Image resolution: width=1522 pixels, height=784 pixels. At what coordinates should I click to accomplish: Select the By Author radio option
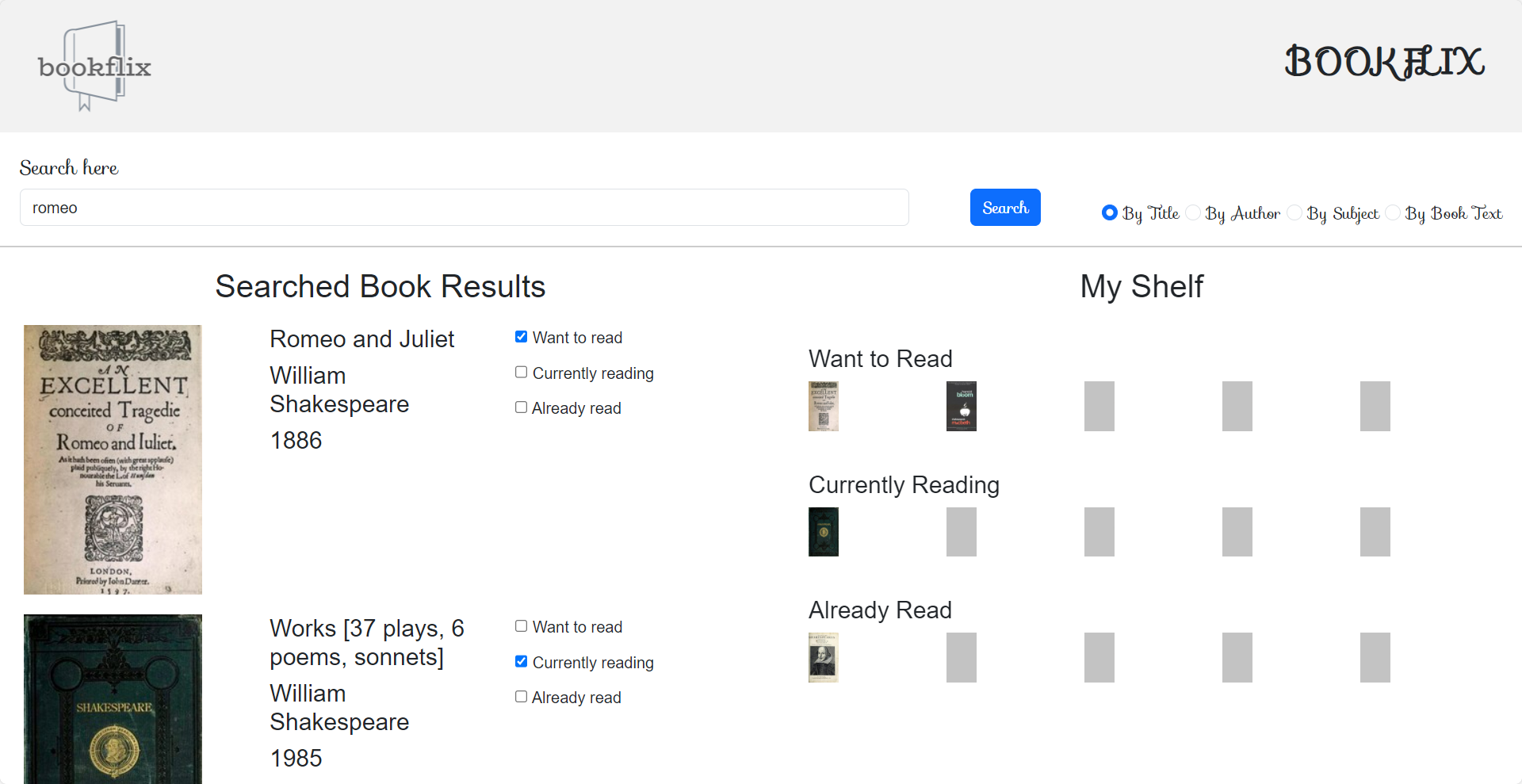[1193, 212]
